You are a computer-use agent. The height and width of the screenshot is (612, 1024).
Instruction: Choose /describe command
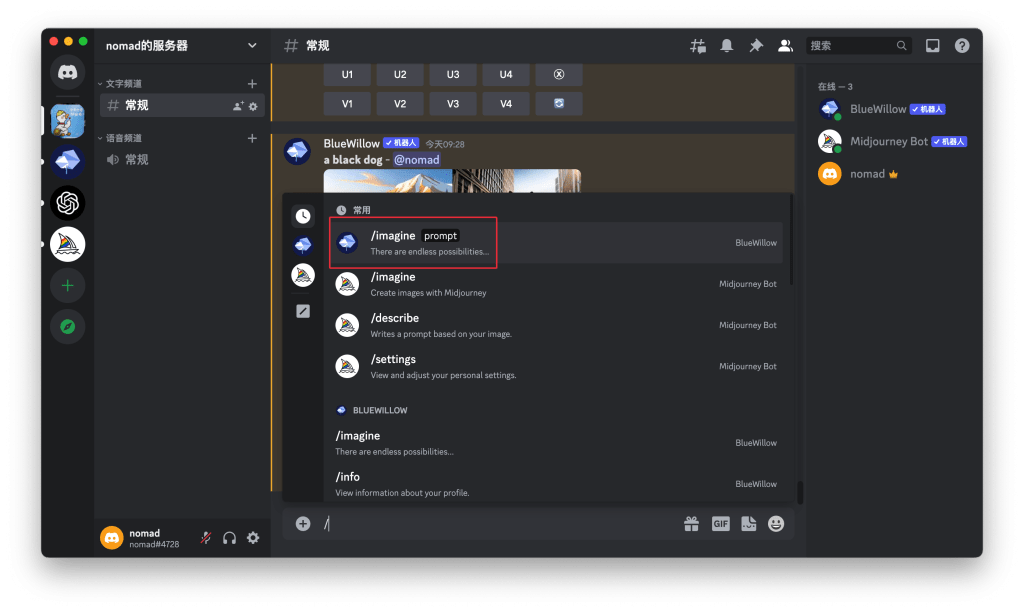(556, 325)
